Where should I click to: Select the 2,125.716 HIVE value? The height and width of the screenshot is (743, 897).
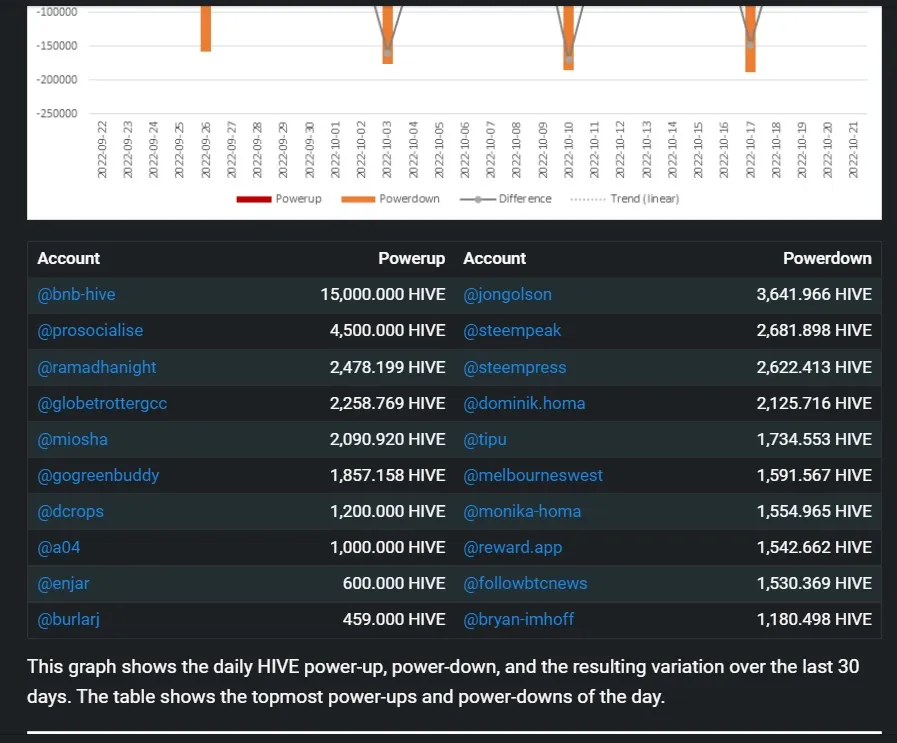click(x=814, y=403)
